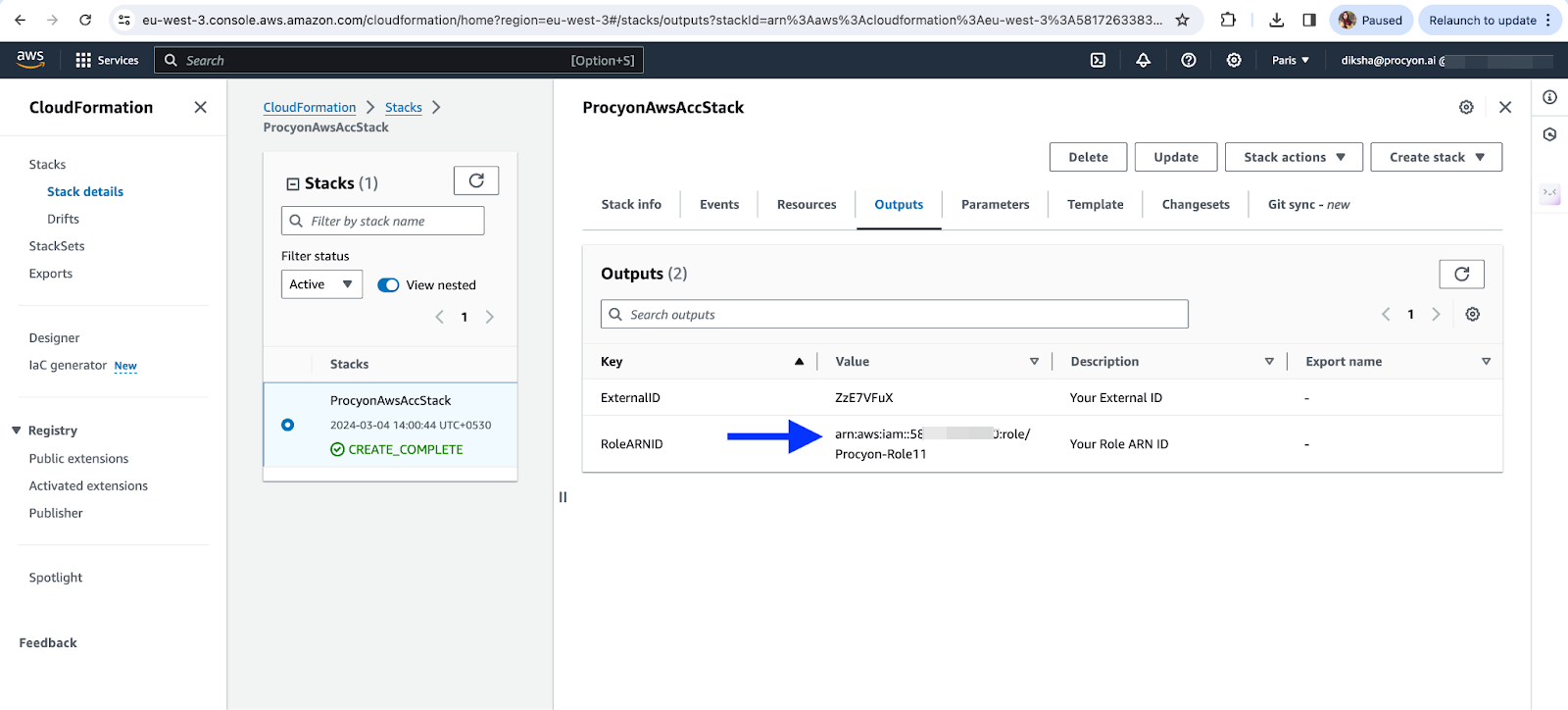Click the help question mark icon
Viewport: 1568px width, 710px height.
(1188, 60)
